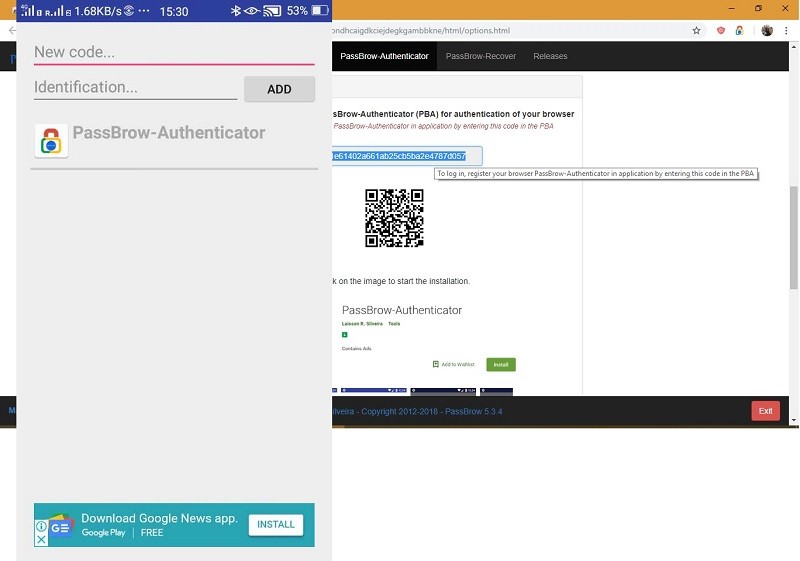
Task: Restore down the Chrome window
Action: coord(758,8)
